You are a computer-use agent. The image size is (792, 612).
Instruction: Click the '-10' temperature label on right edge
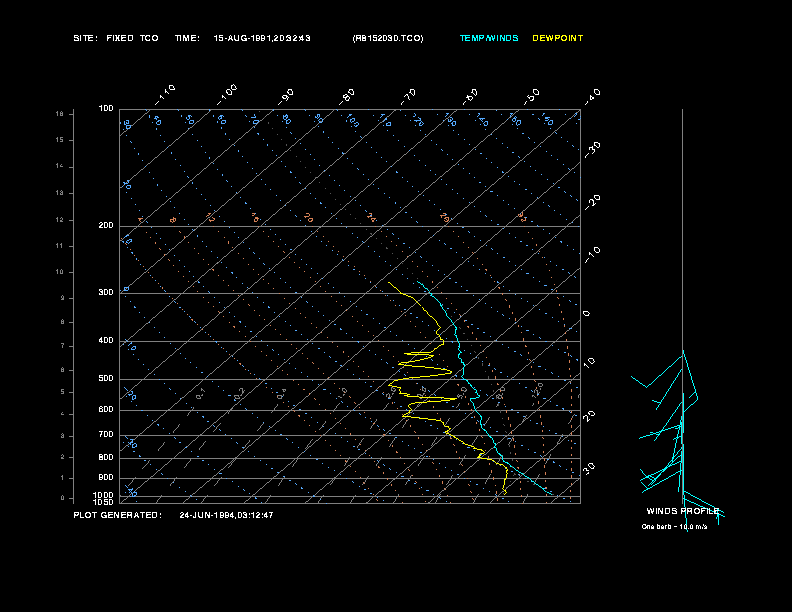592,255
